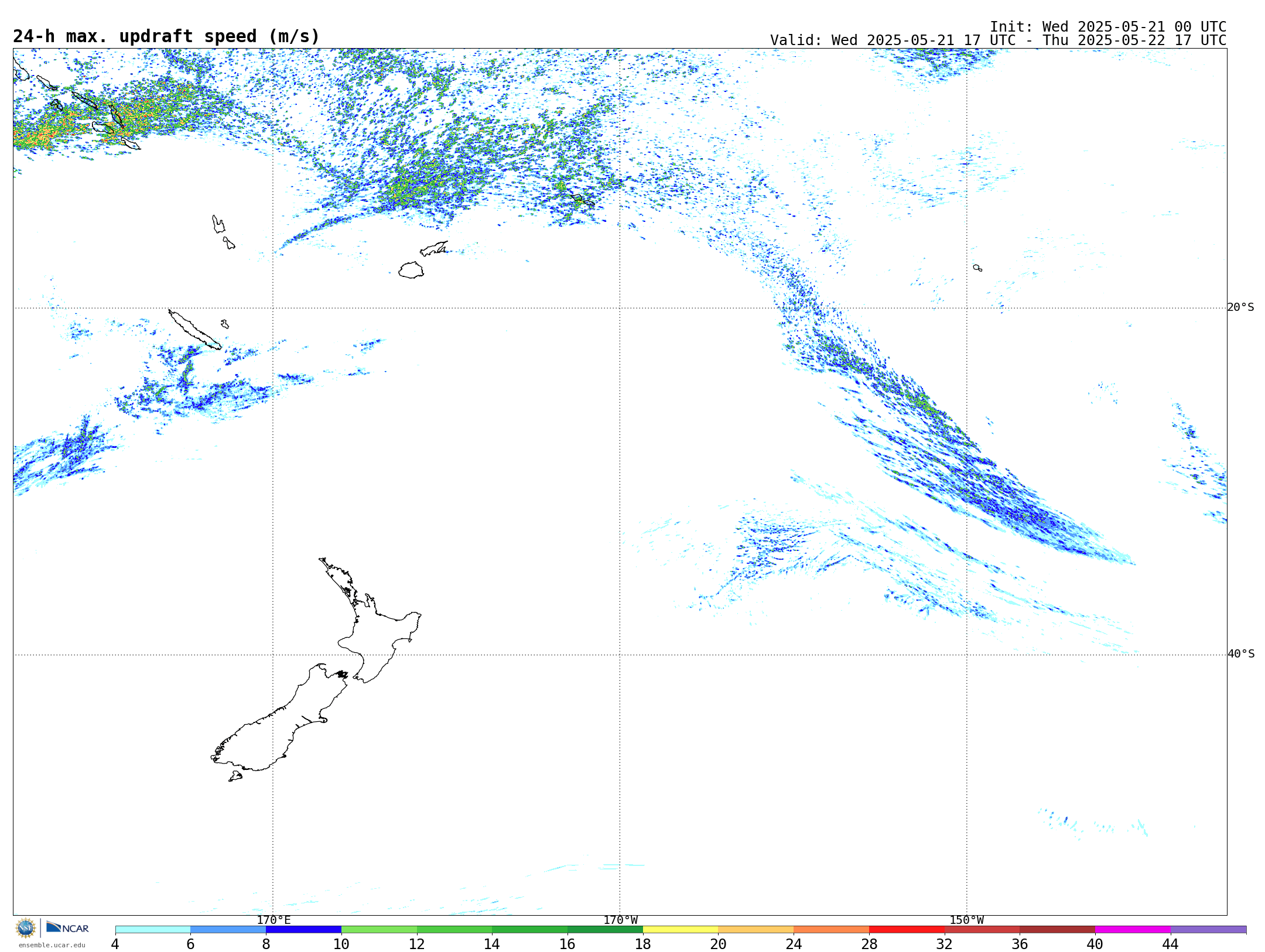Click Fiji's Viti Levu island outline
This screenshot has height=952, width=1265.
pyautogui.click(x=411, y=270)
